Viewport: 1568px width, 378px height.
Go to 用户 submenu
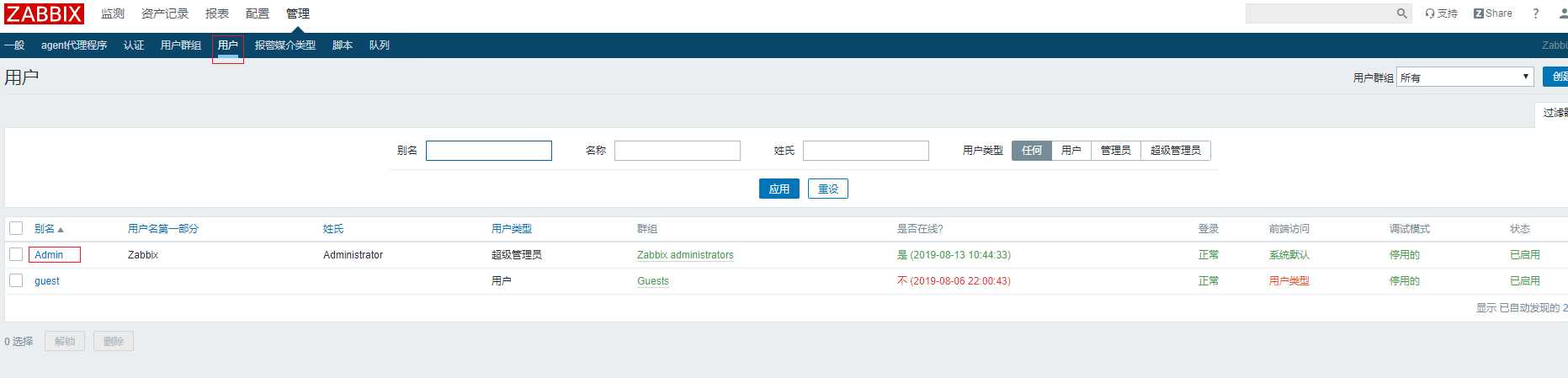[228, 45]
